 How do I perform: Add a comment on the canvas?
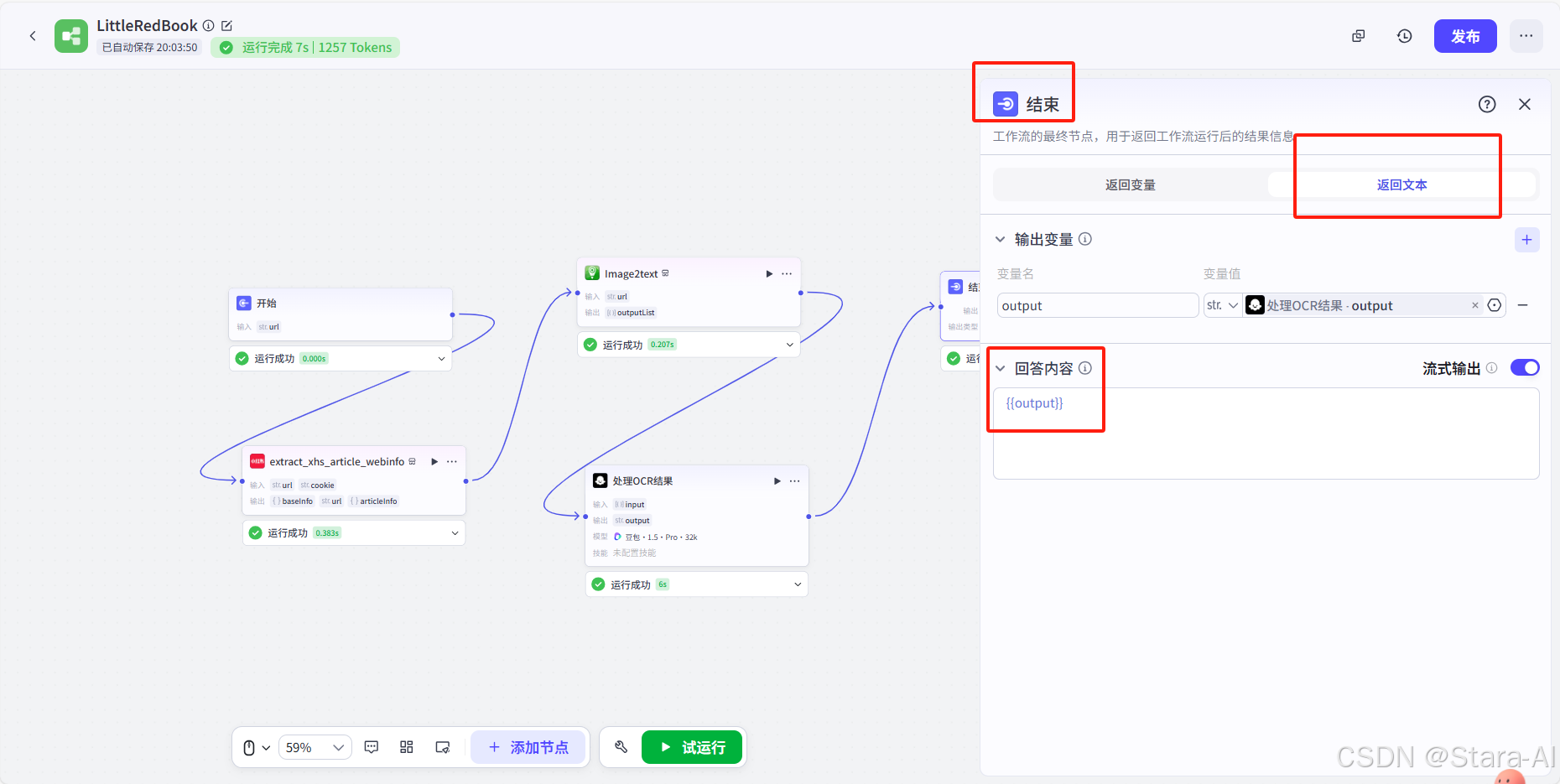point(372,747)
